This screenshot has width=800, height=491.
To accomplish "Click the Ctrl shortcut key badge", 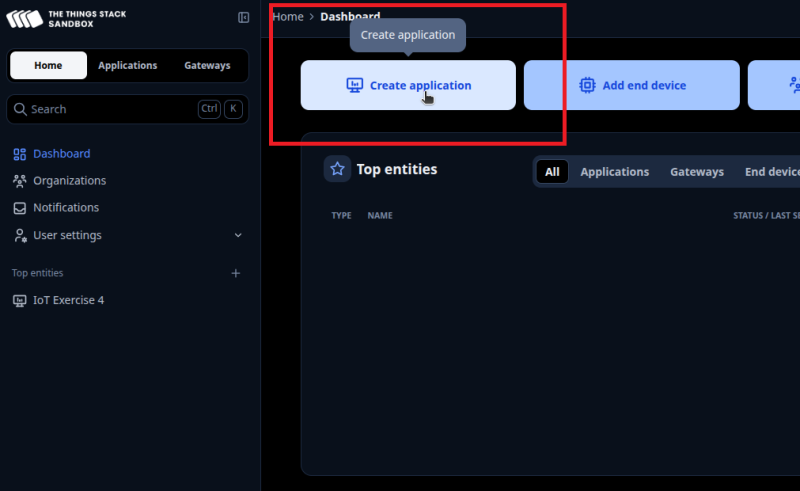I will 209,109.
